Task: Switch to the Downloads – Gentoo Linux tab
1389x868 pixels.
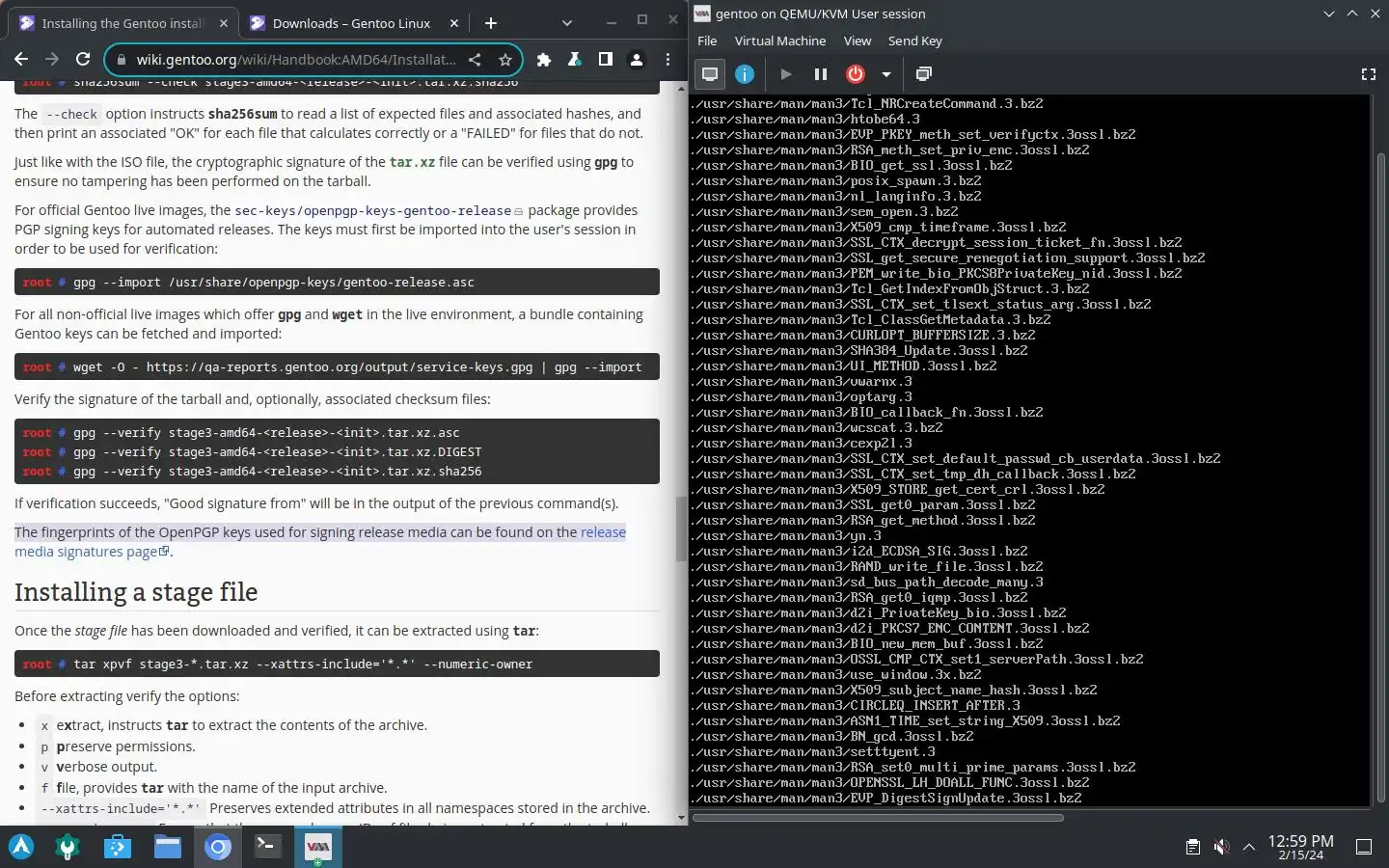Action: pos(353,23)
